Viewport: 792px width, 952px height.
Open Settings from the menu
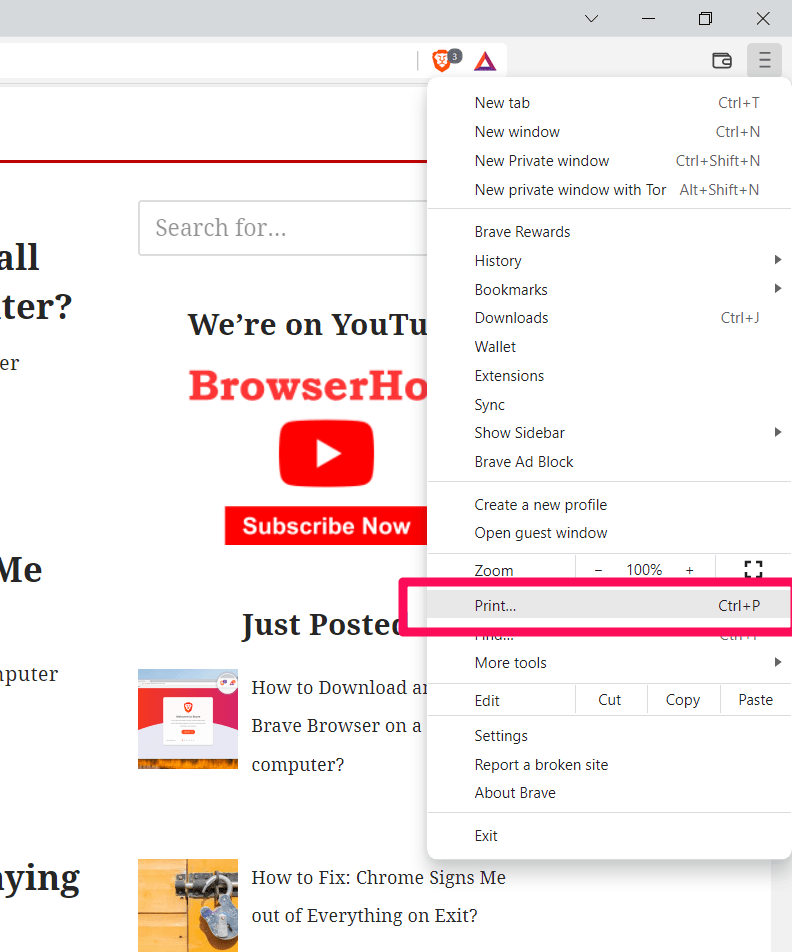(x=609, y=736)
